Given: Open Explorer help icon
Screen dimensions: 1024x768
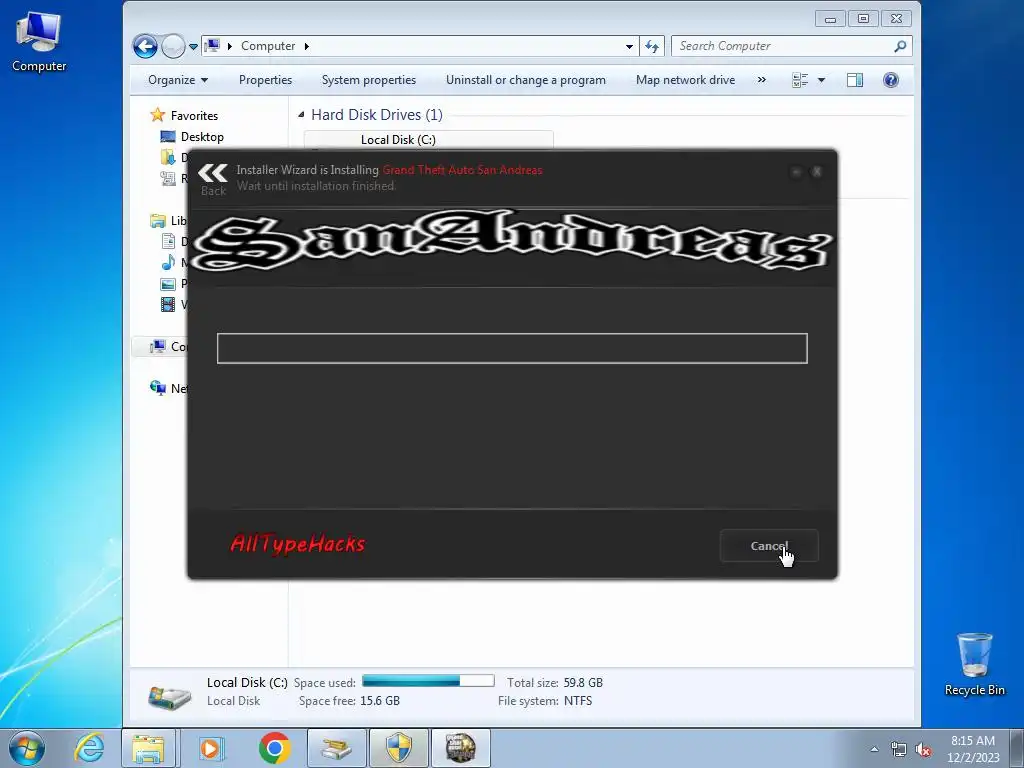Looking at the screenshot, I should pyautogui.click(x=891, y=80).
